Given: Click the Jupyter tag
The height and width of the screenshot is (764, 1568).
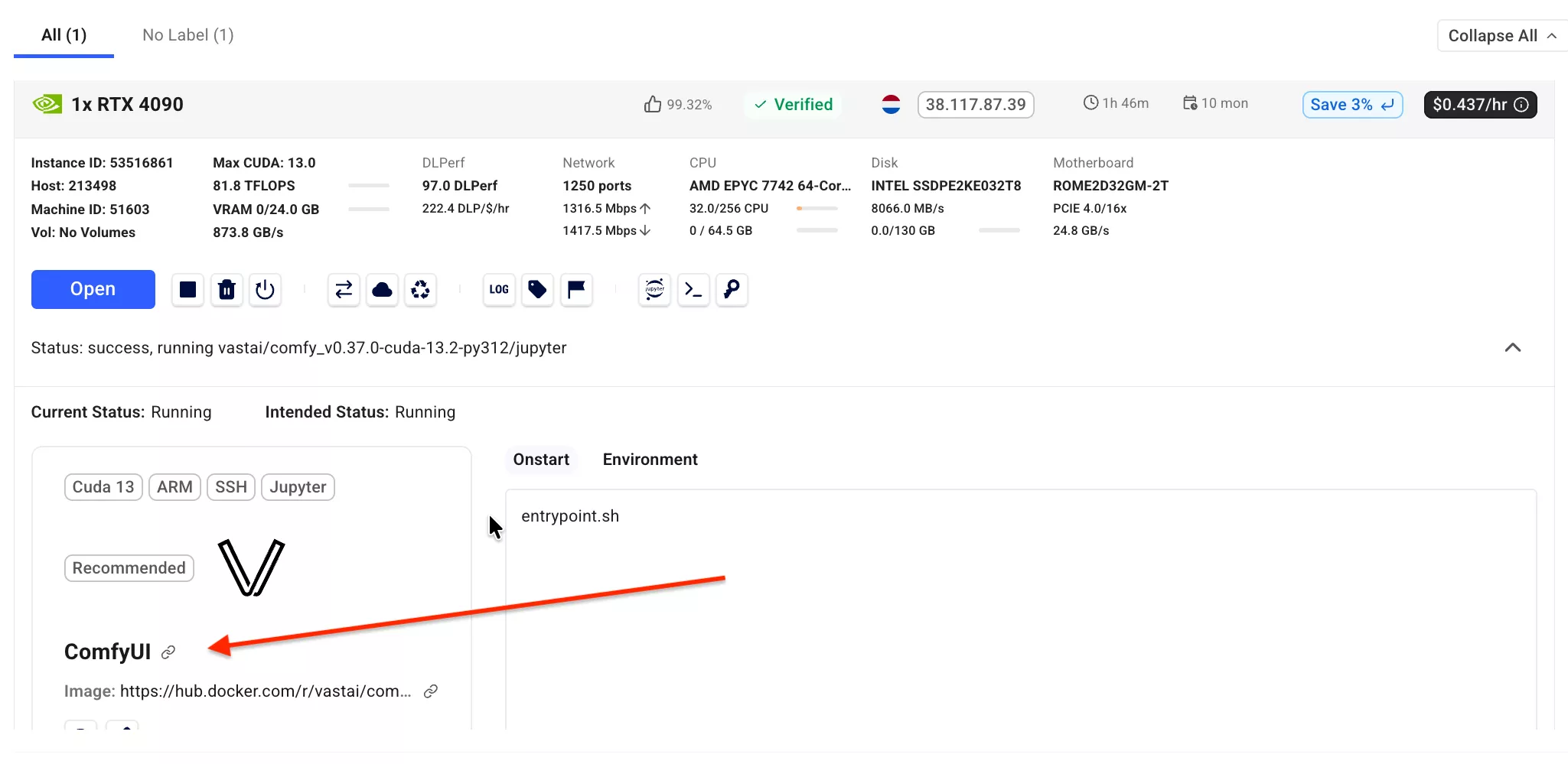Looking at the screenshot, I should click(x=298, y=487).
